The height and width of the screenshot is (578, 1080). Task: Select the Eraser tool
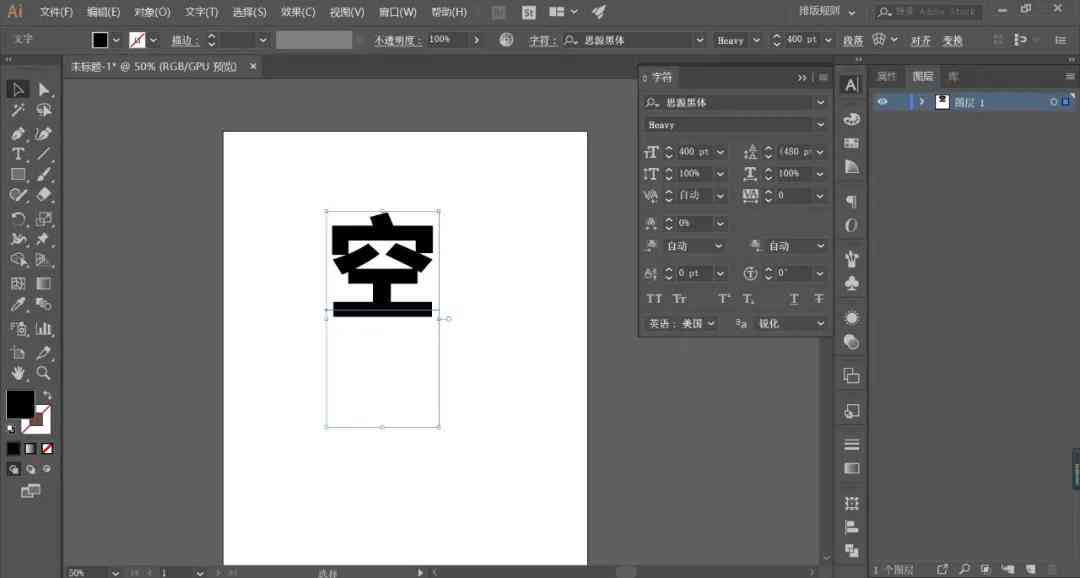point(43,196)
